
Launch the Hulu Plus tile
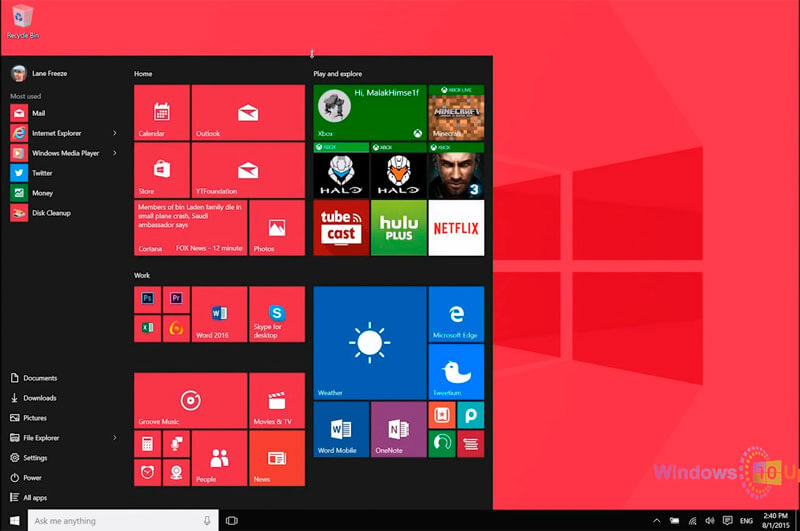coord(398,227)
